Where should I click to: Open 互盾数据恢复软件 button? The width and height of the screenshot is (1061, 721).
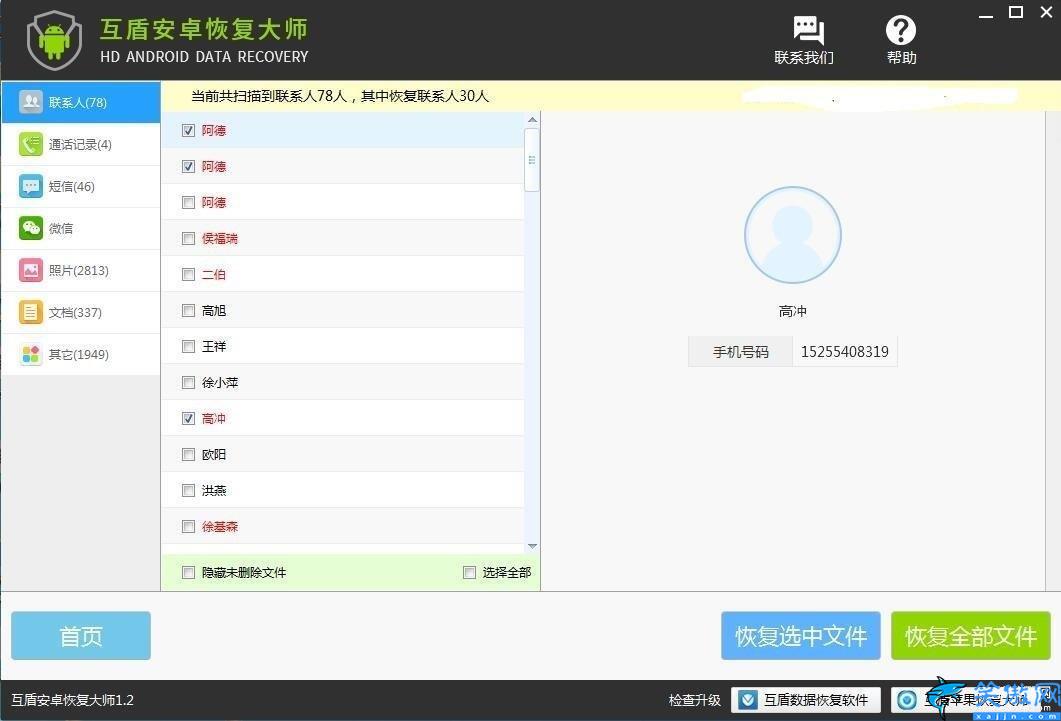[x=806, y=700]
